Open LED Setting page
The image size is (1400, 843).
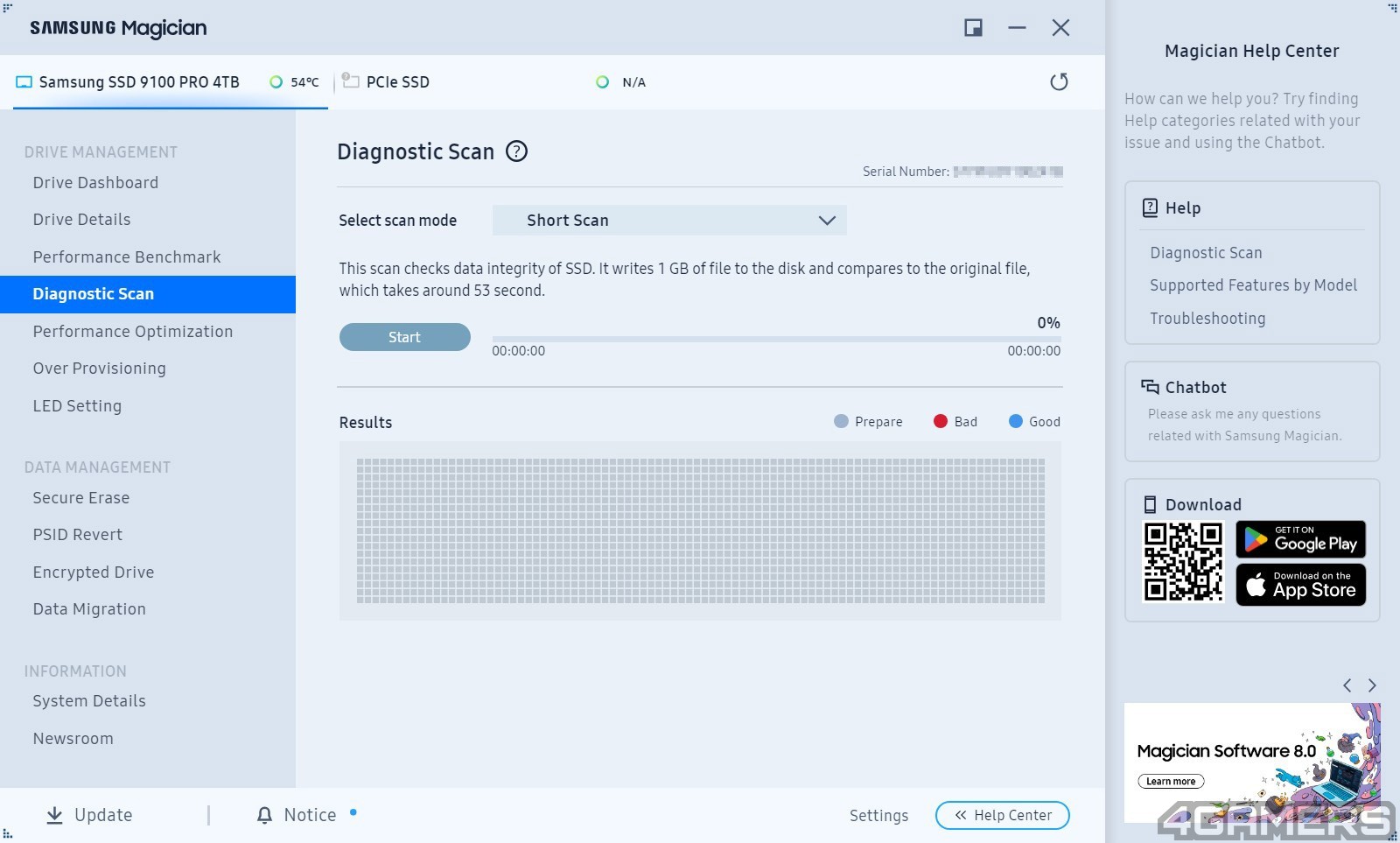coord(77,405)
